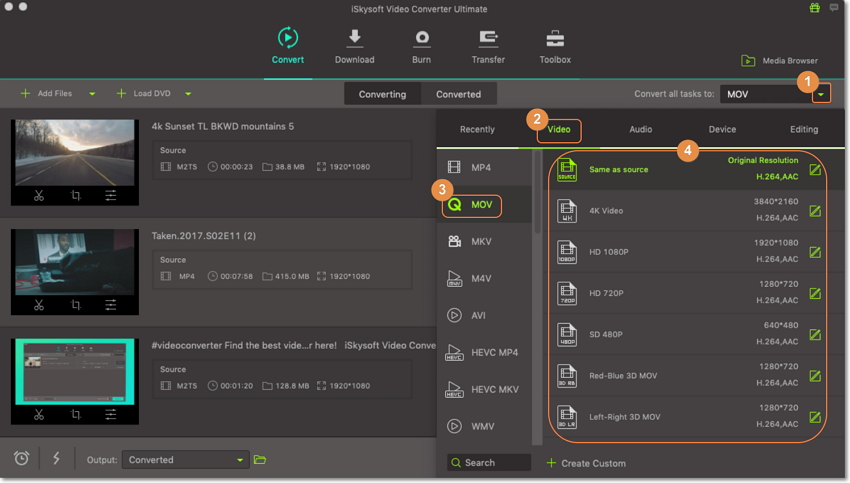Expand the Load DVD dropdown arrow
The width and height of the screenshot is (850, 483).
coord(188,94)
